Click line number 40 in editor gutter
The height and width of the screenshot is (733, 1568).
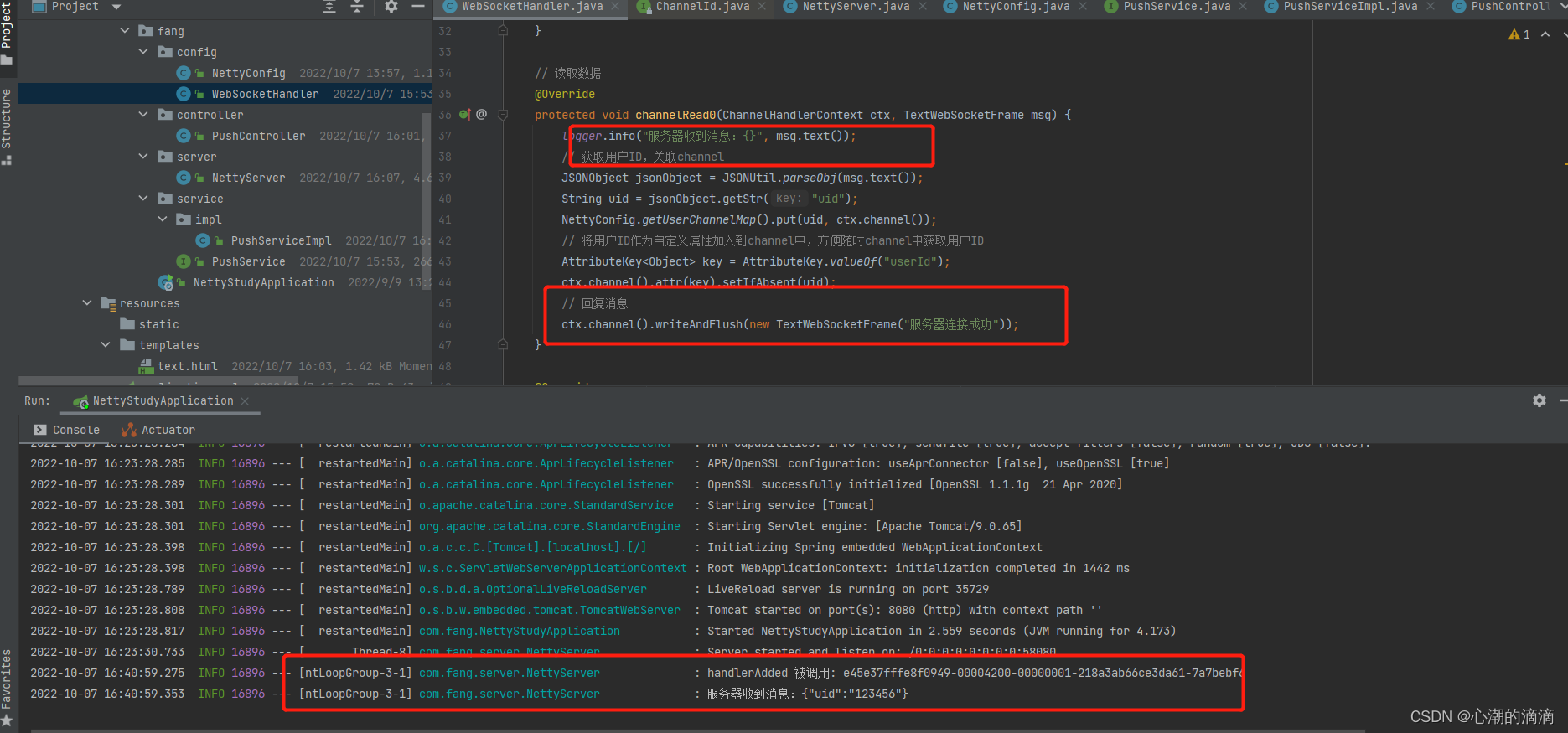point(444,199)
